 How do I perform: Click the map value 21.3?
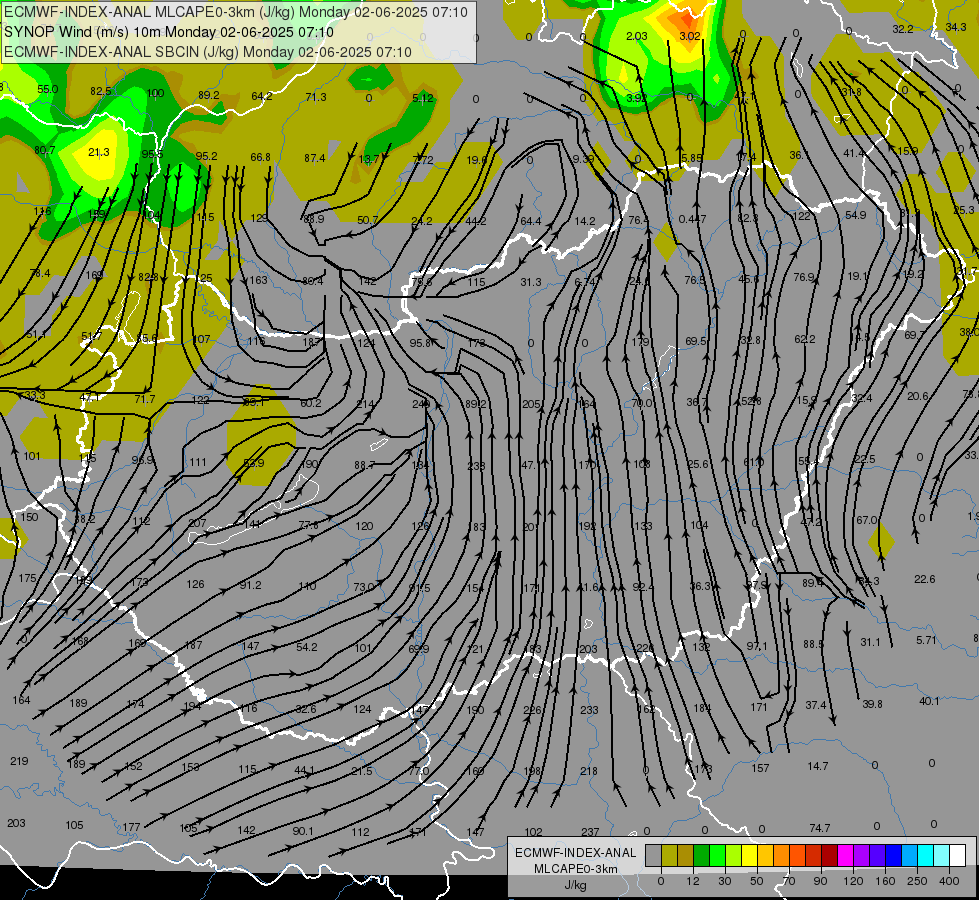[99, 152]
